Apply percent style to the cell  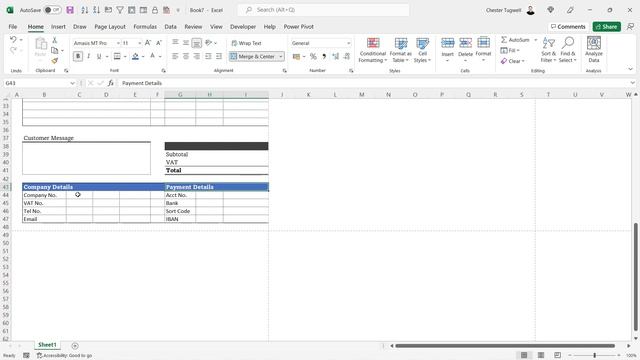pyautogui.click(x=313, y=56)
